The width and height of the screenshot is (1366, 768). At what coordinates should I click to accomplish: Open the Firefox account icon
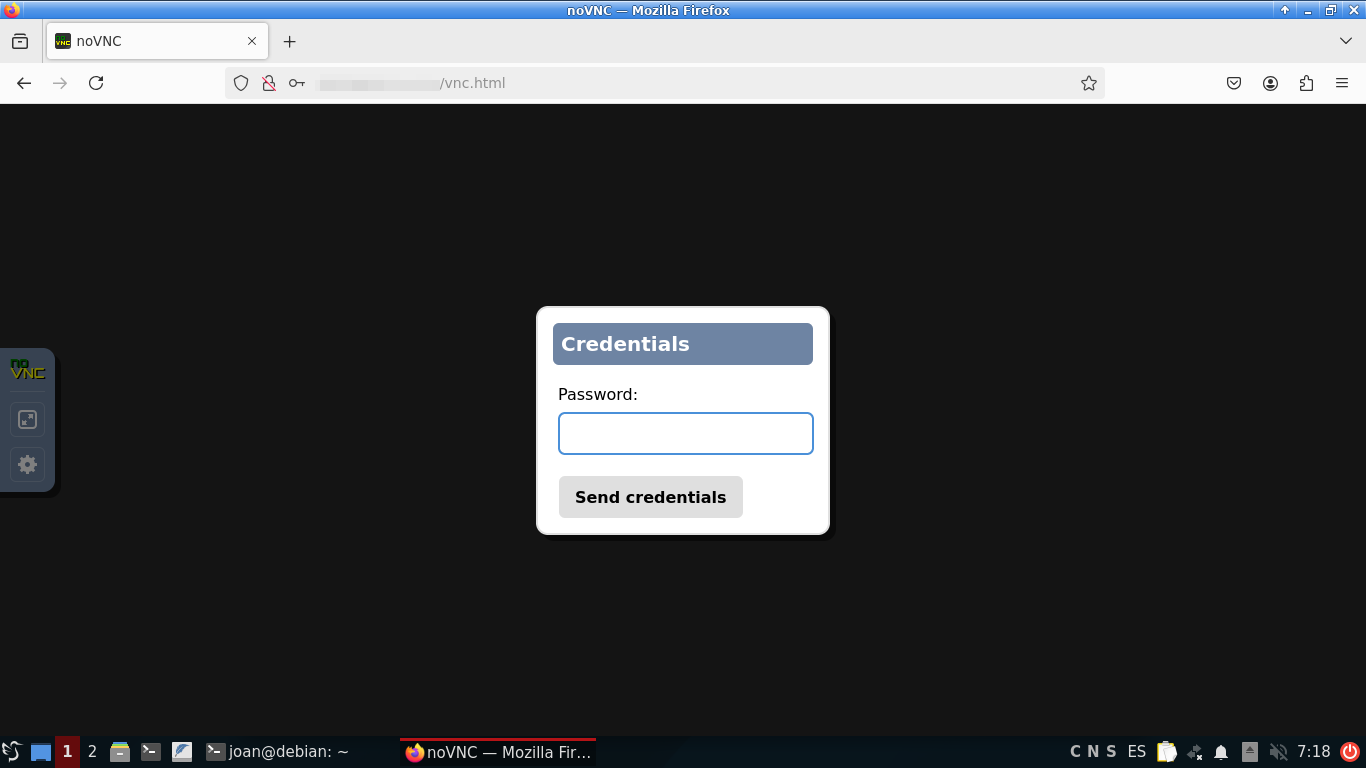click(1270, 83)
